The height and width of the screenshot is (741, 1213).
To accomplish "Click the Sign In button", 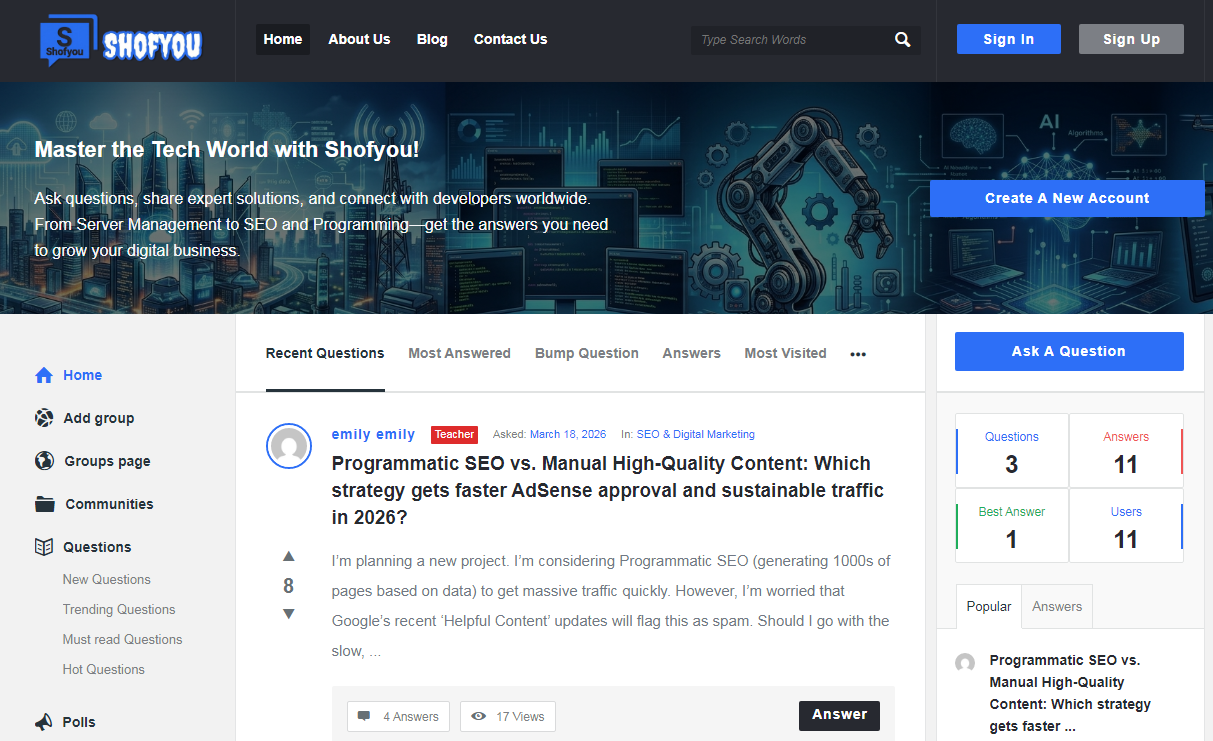I will pos(1008,39).
